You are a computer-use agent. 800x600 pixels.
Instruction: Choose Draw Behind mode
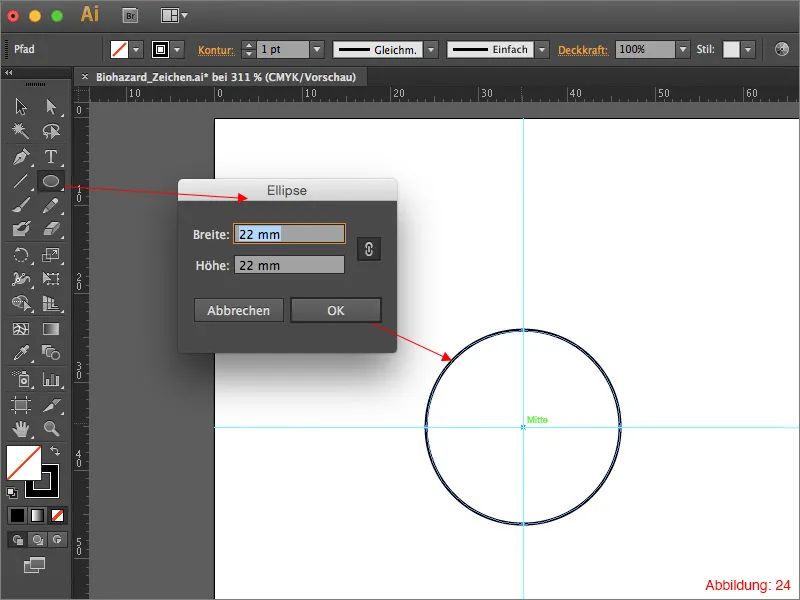point(37,539)
